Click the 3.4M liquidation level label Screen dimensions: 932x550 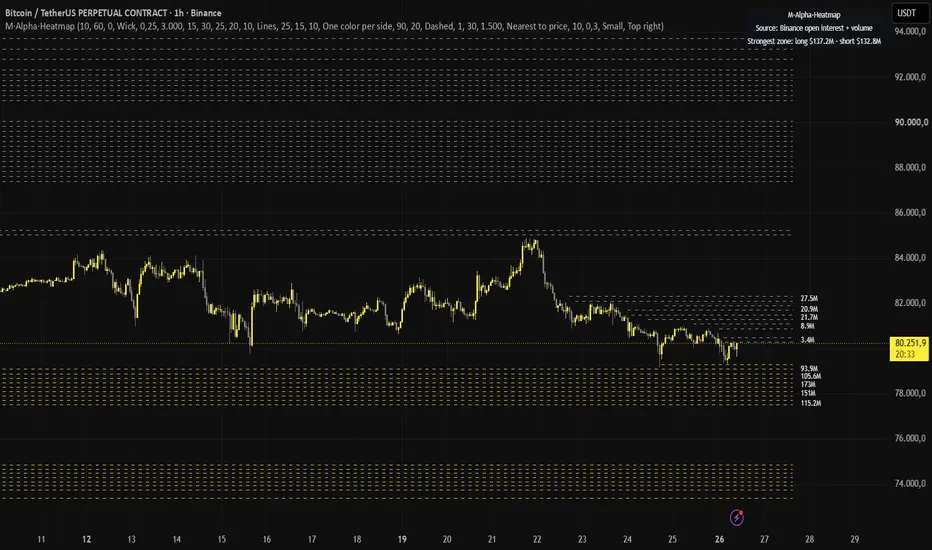(x=807, y=340)
